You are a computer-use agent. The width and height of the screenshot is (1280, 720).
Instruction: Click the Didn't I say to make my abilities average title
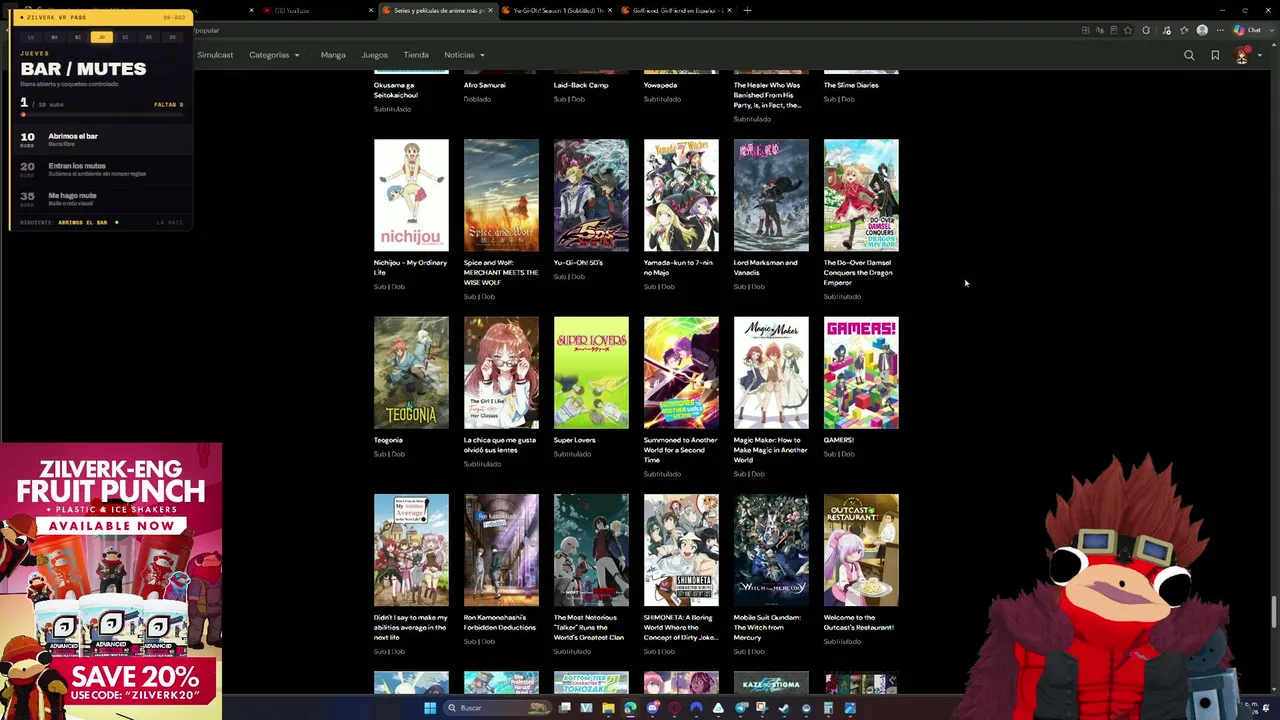pyautogui.click(x=411, y=627)
